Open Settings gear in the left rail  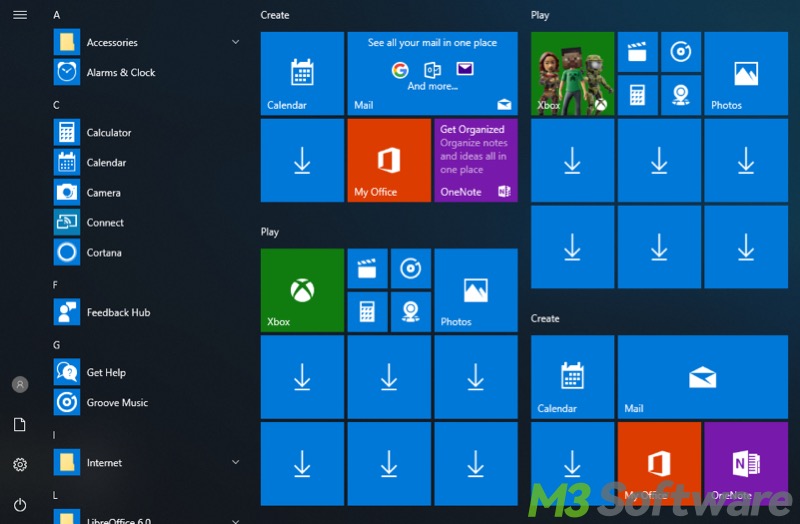click(x=20, y=464)
